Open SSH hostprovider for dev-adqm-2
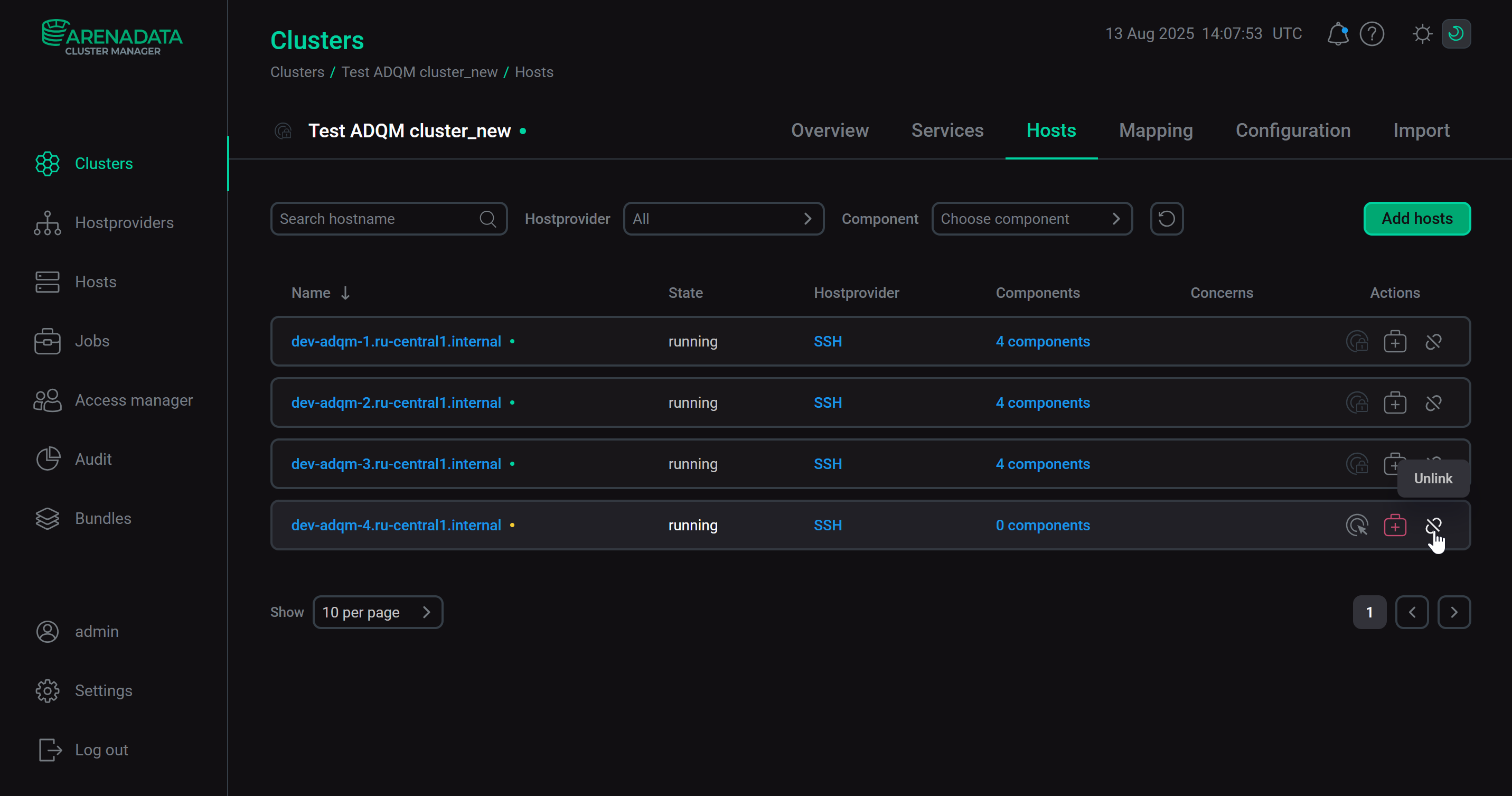 pyautogui.click(x=828, y=402)
